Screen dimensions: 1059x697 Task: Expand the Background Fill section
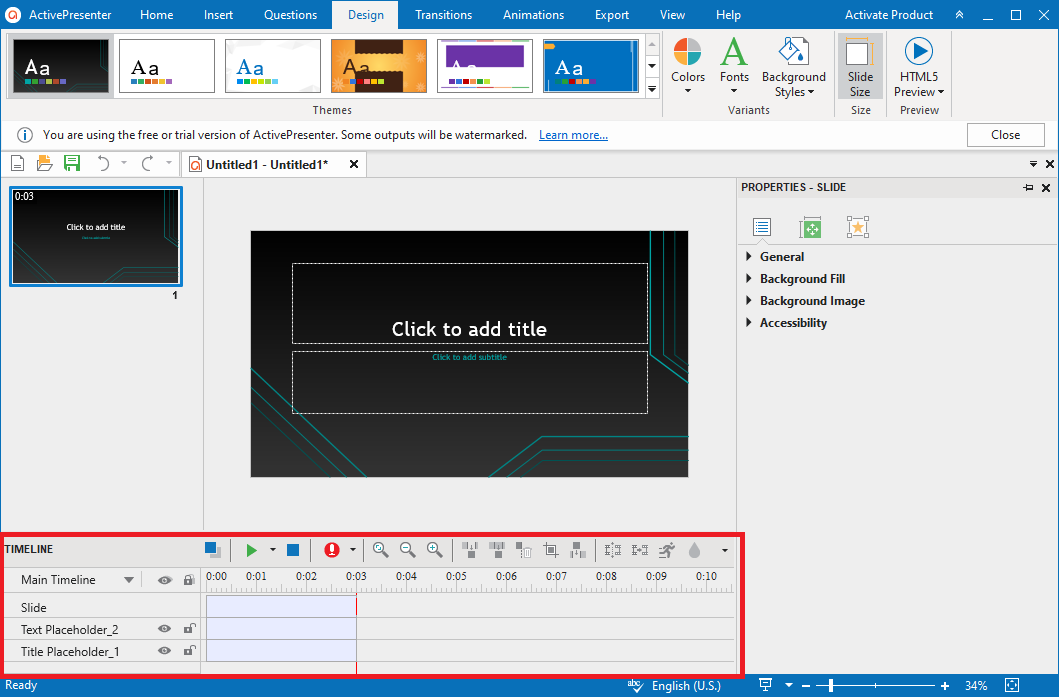(x=802, y=279)
